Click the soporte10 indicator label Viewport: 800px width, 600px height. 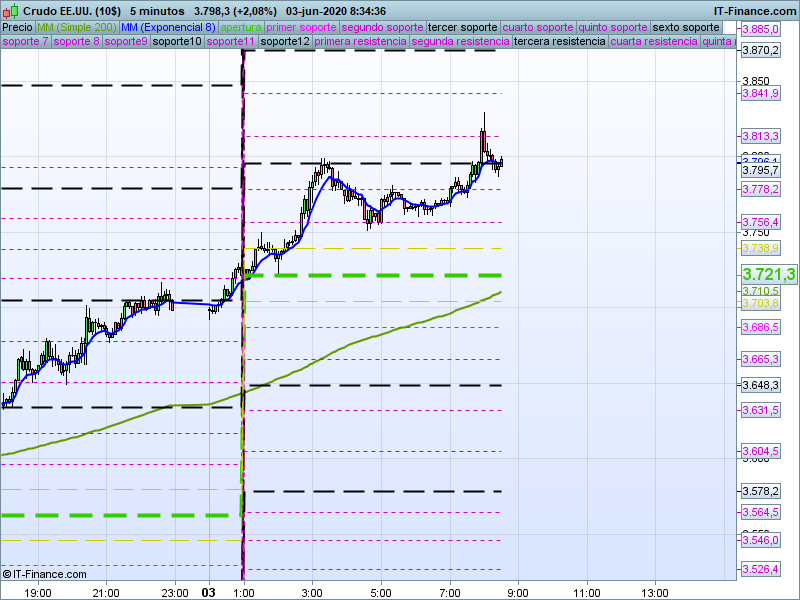tap(177, 42)
